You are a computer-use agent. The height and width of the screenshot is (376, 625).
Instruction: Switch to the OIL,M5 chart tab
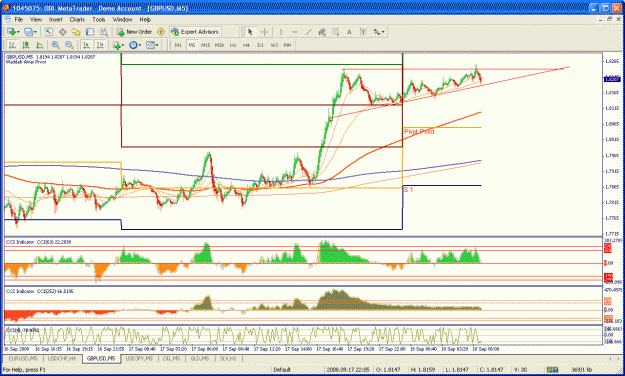(x=171, y=358)
